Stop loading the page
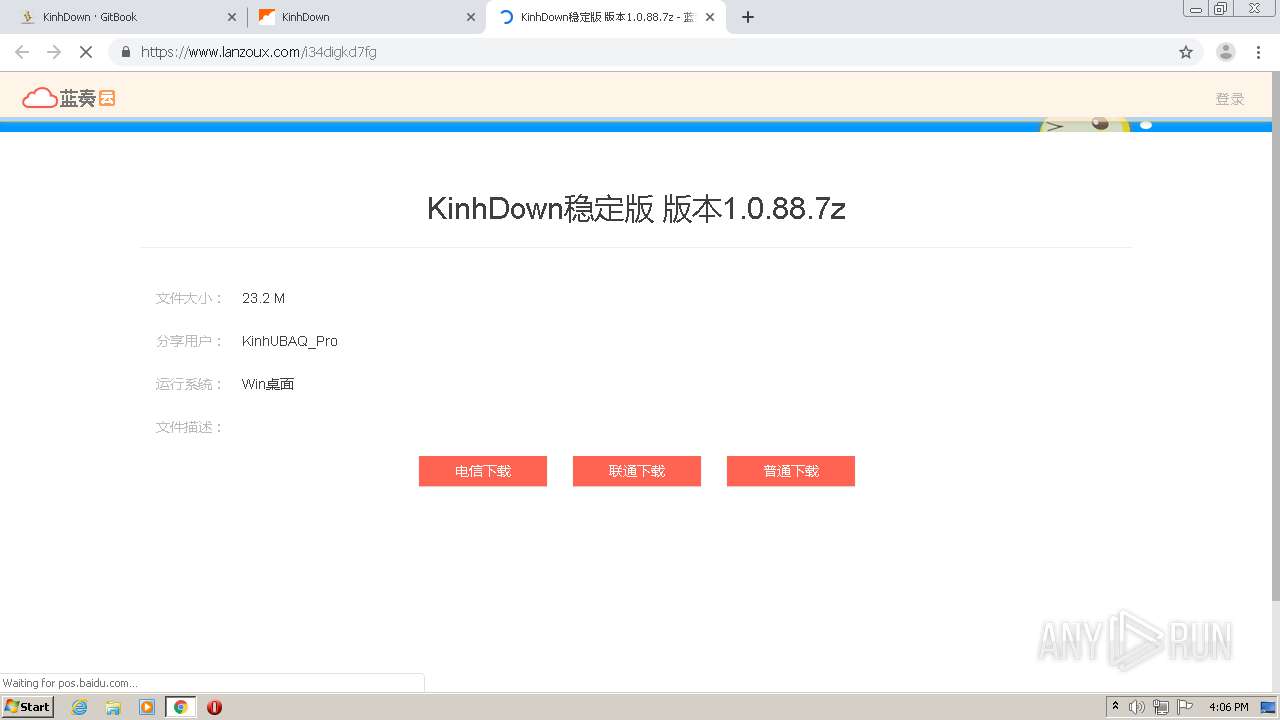 tap(86, 52)
